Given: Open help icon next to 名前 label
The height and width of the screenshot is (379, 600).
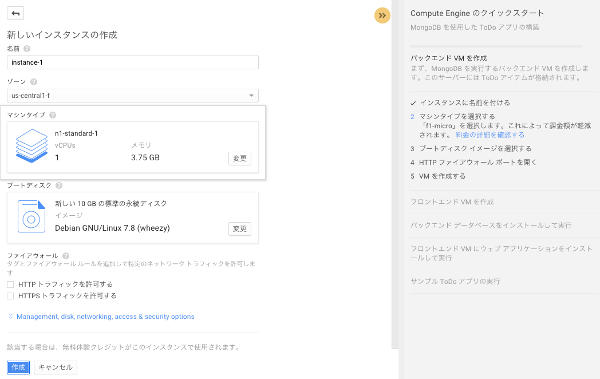Looking at the screenshot, I should 27,49.
